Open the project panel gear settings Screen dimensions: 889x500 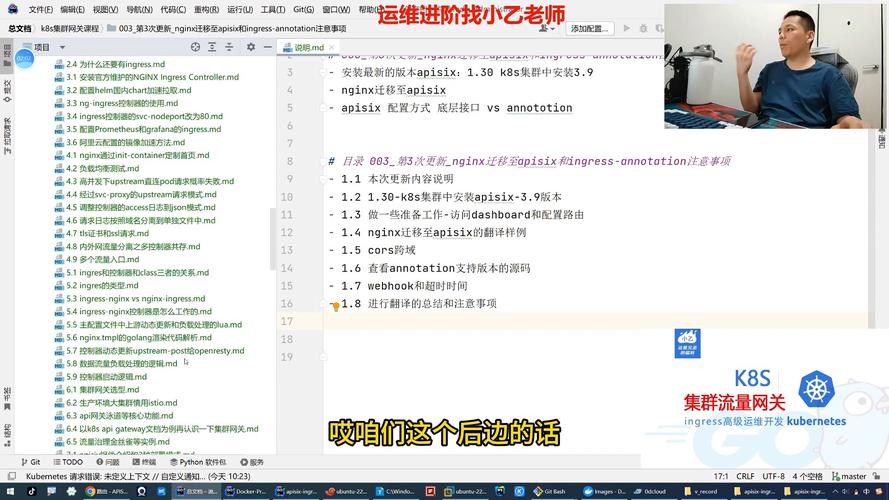pos(251,47)
